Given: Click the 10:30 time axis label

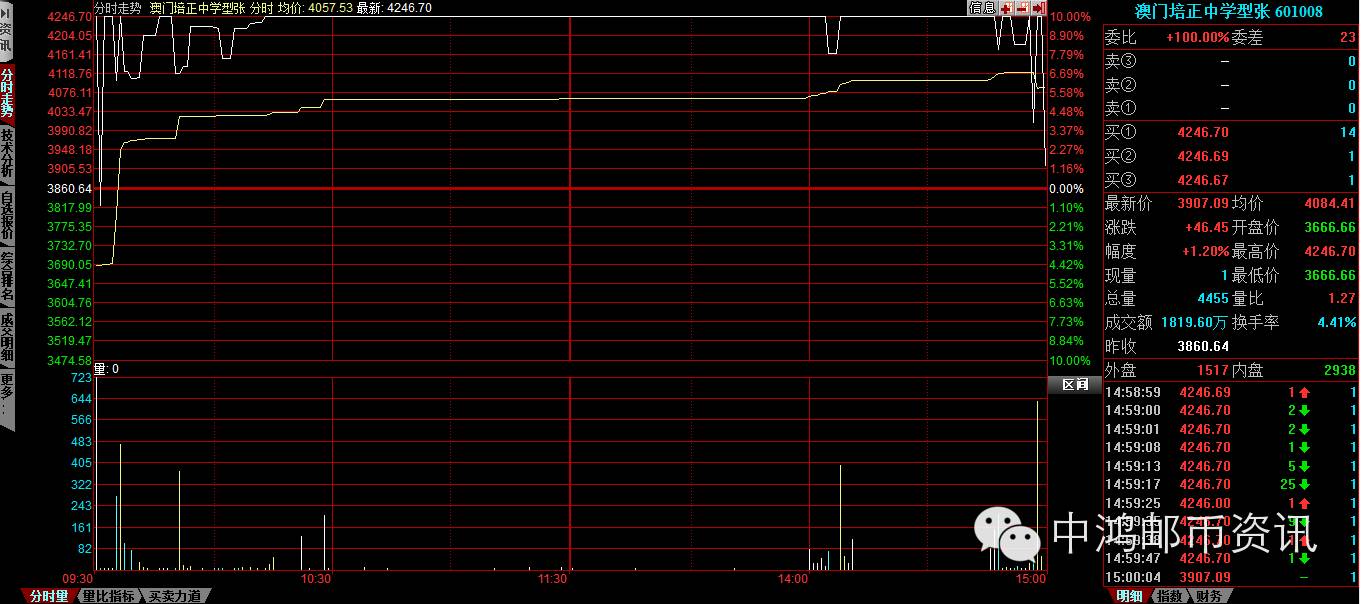Looking at the screenshot, I should 315,579.
